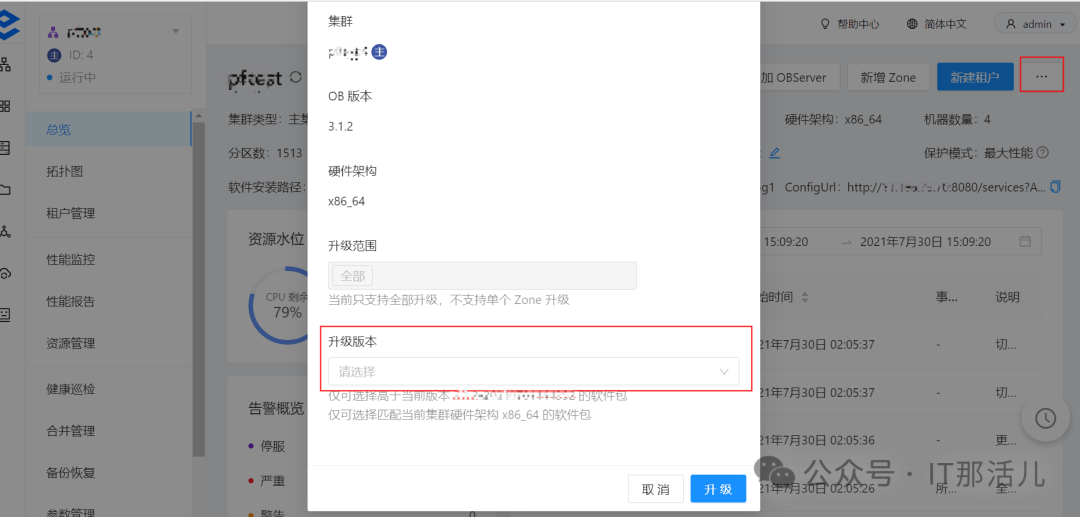1080x517 pixels.
Task: Open 性能报告 in the side menu
Action: click(x=108, y=302)
